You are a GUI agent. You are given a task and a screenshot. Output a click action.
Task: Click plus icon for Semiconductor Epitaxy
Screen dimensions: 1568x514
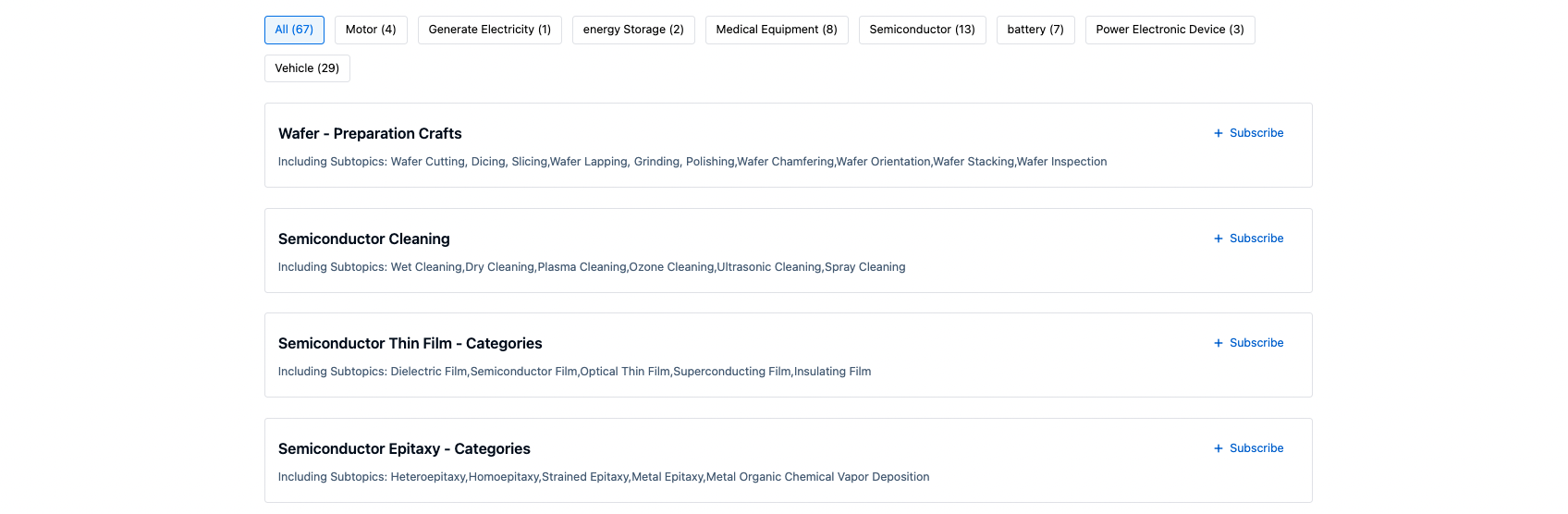coord(1218,448)
